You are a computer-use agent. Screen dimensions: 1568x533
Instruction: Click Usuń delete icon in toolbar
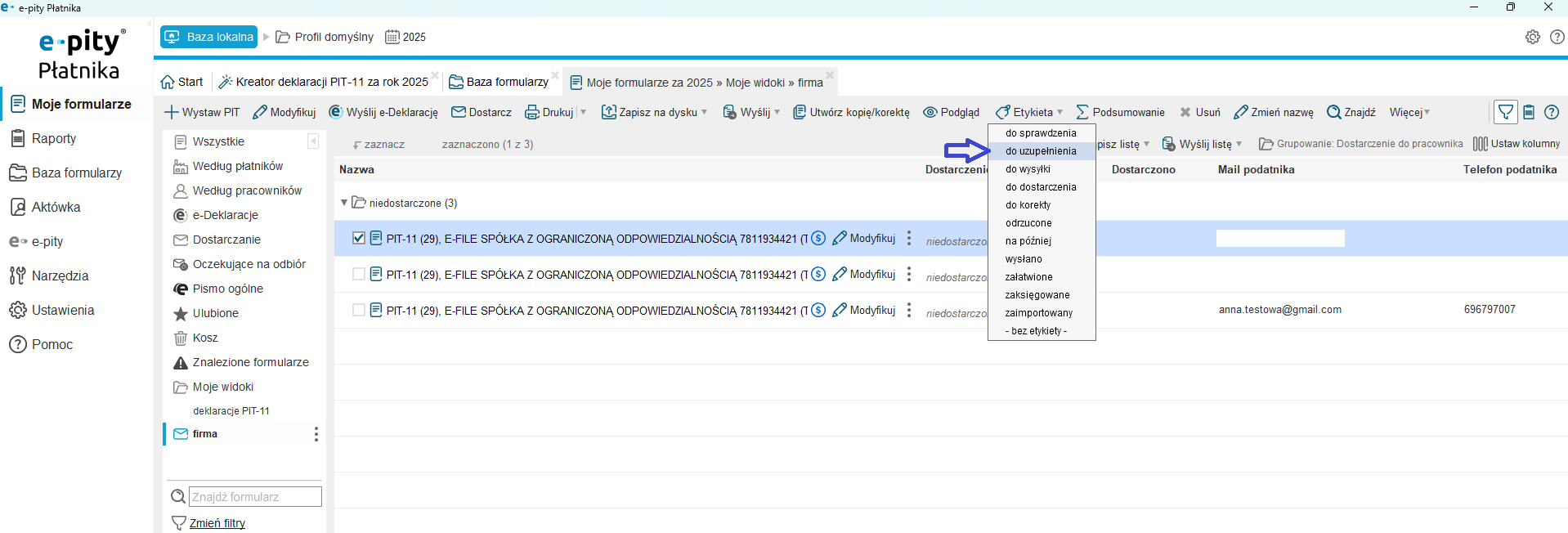(1185, 113)
